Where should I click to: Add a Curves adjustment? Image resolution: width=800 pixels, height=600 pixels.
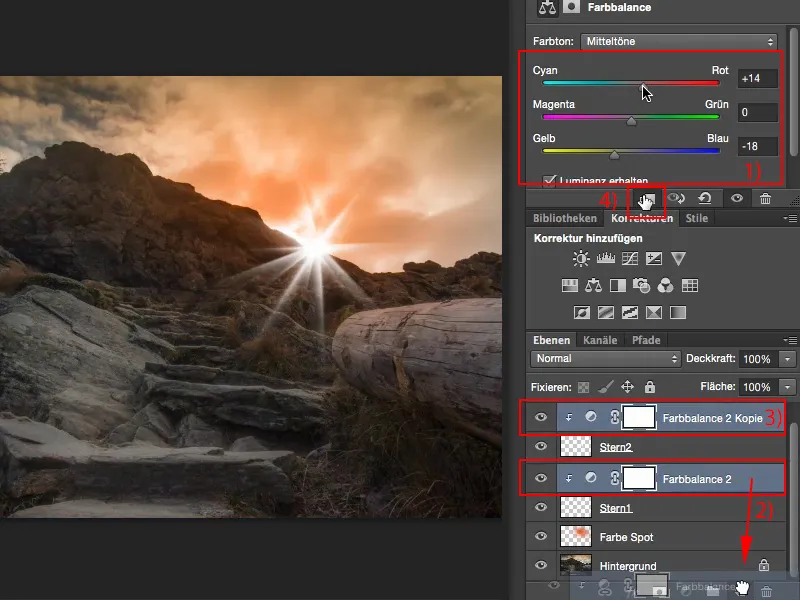pos(630,259)
